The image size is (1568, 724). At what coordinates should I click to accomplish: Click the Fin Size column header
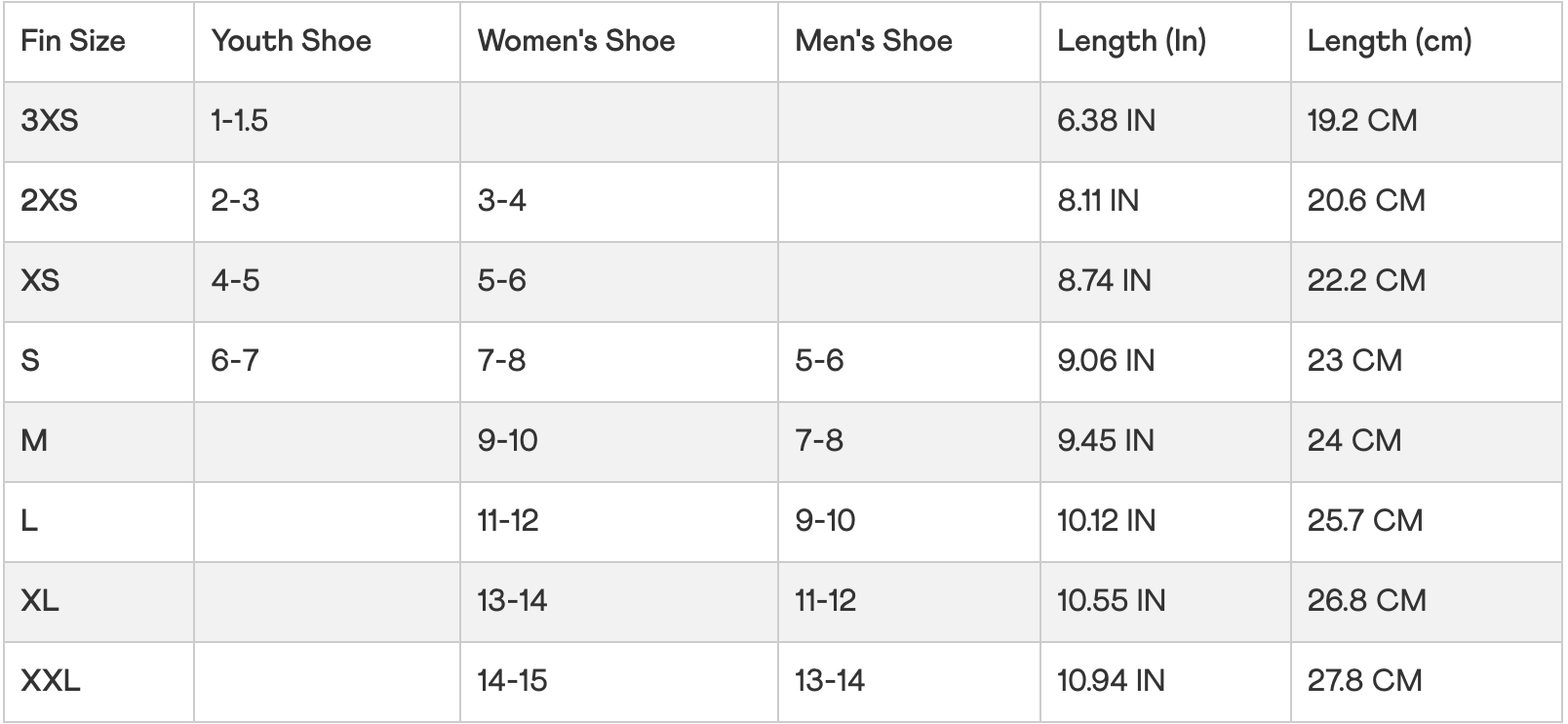(x=73, y=41)
